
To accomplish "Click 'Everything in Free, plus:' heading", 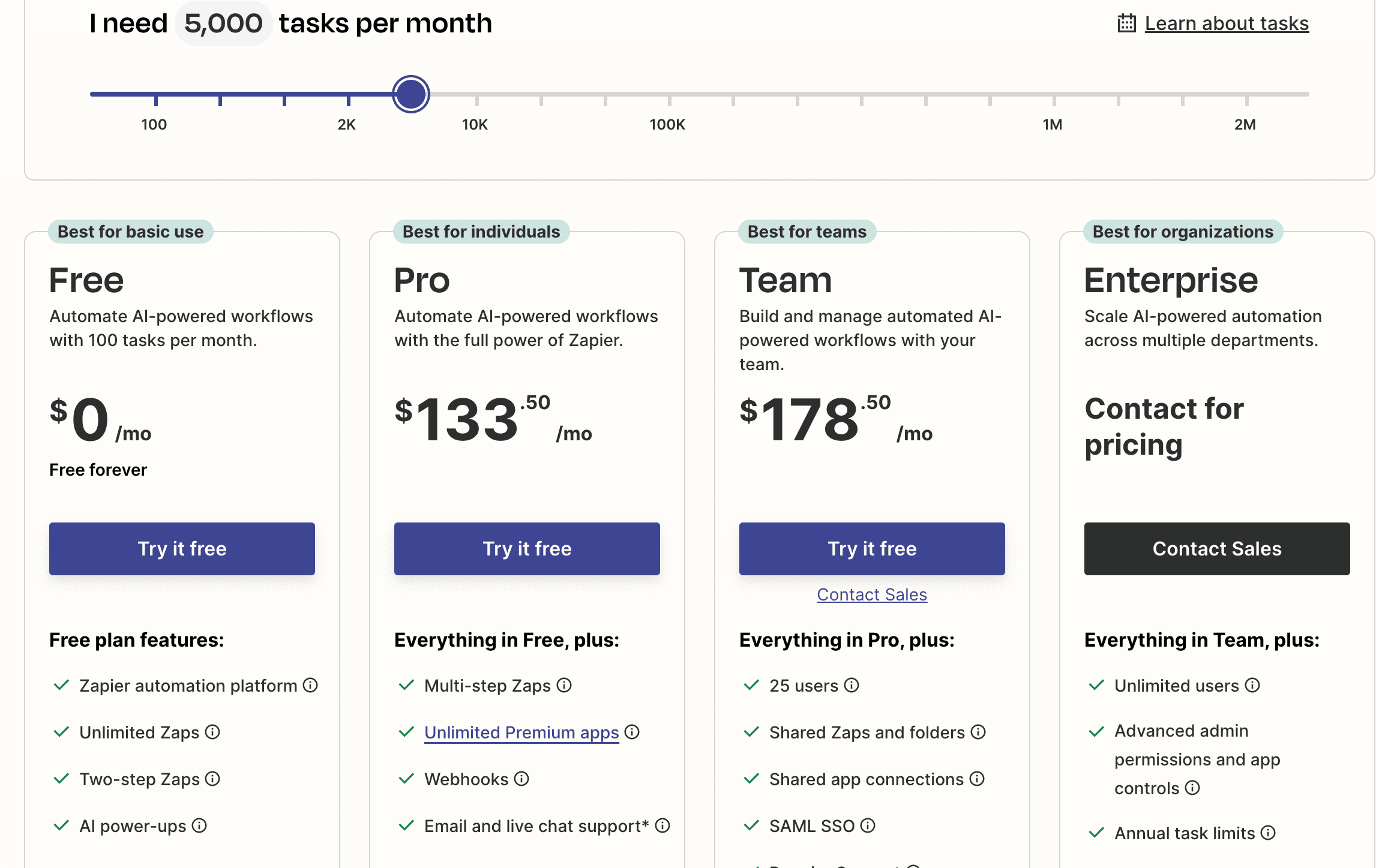I will [506, 640].
